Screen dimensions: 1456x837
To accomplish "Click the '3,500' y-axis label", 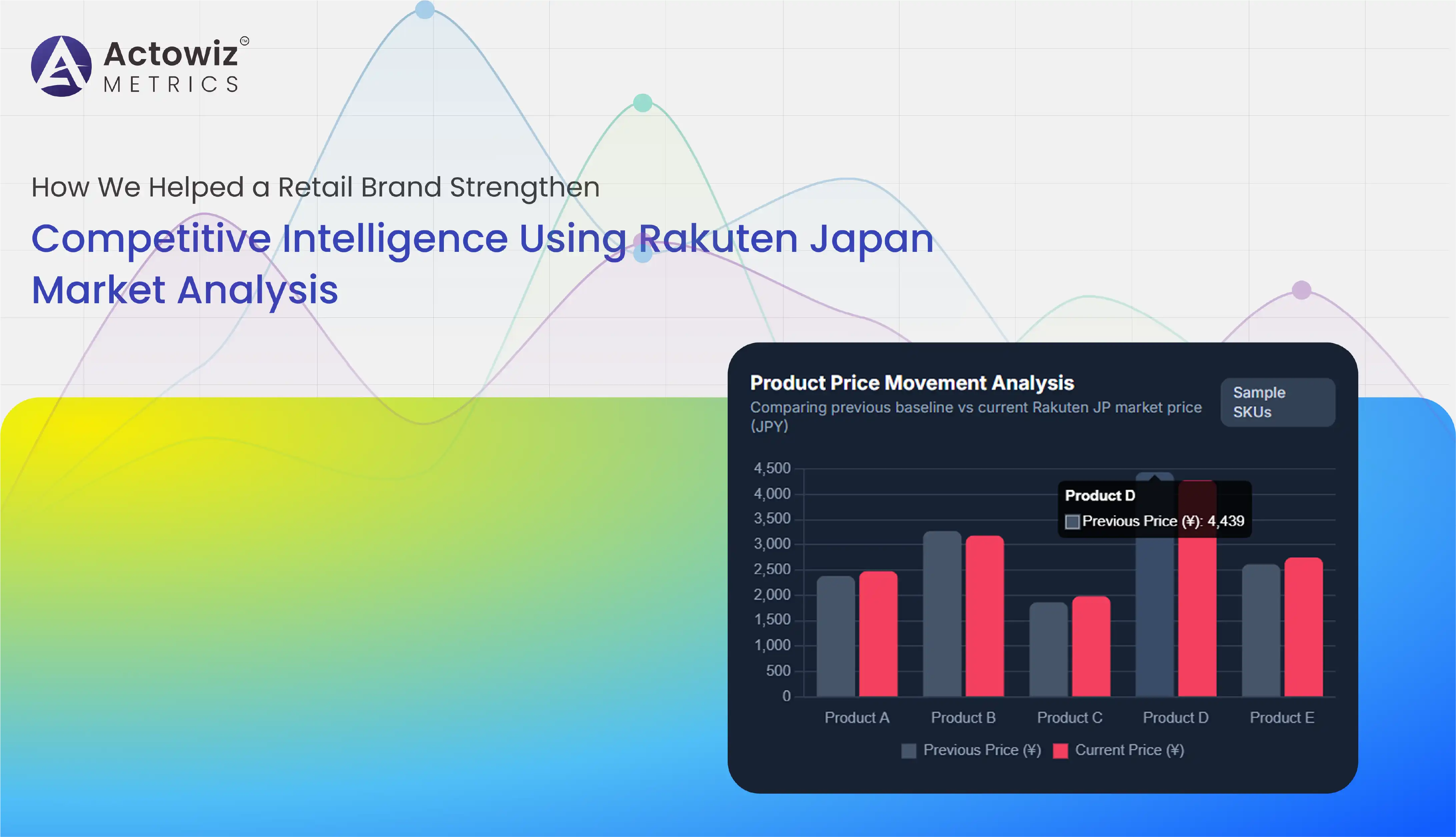I will [x=772, y=519].
